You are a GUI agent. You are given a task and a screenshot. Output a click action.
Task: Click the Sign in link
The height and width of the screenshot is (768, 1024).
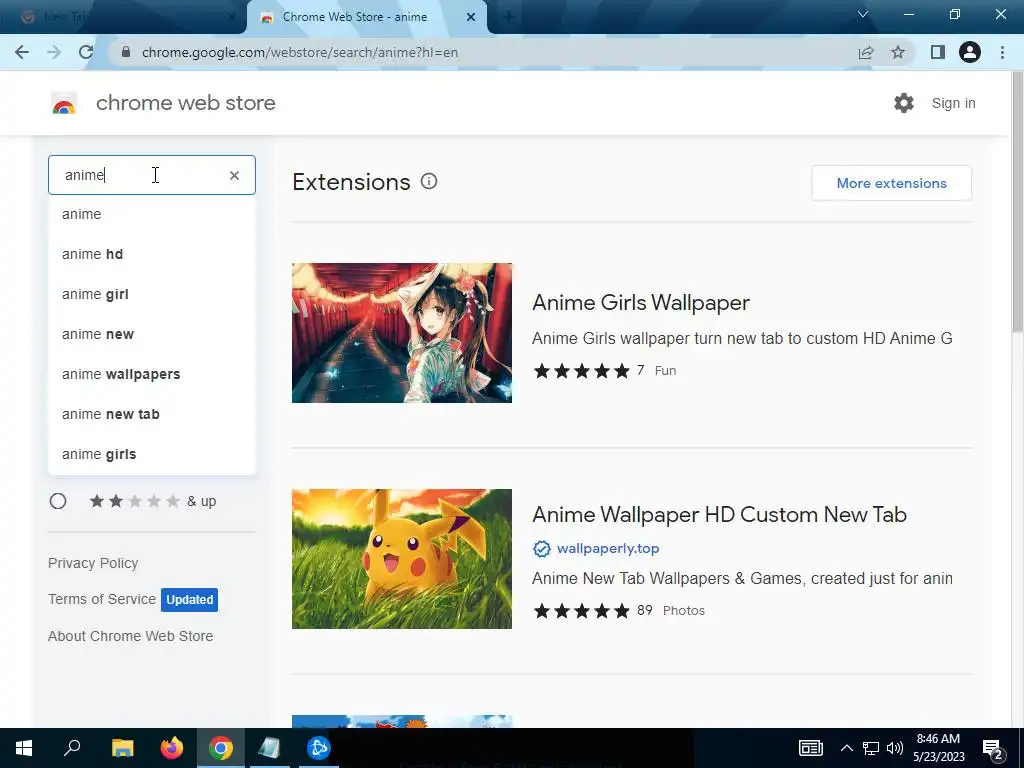[x=953, y=103]
